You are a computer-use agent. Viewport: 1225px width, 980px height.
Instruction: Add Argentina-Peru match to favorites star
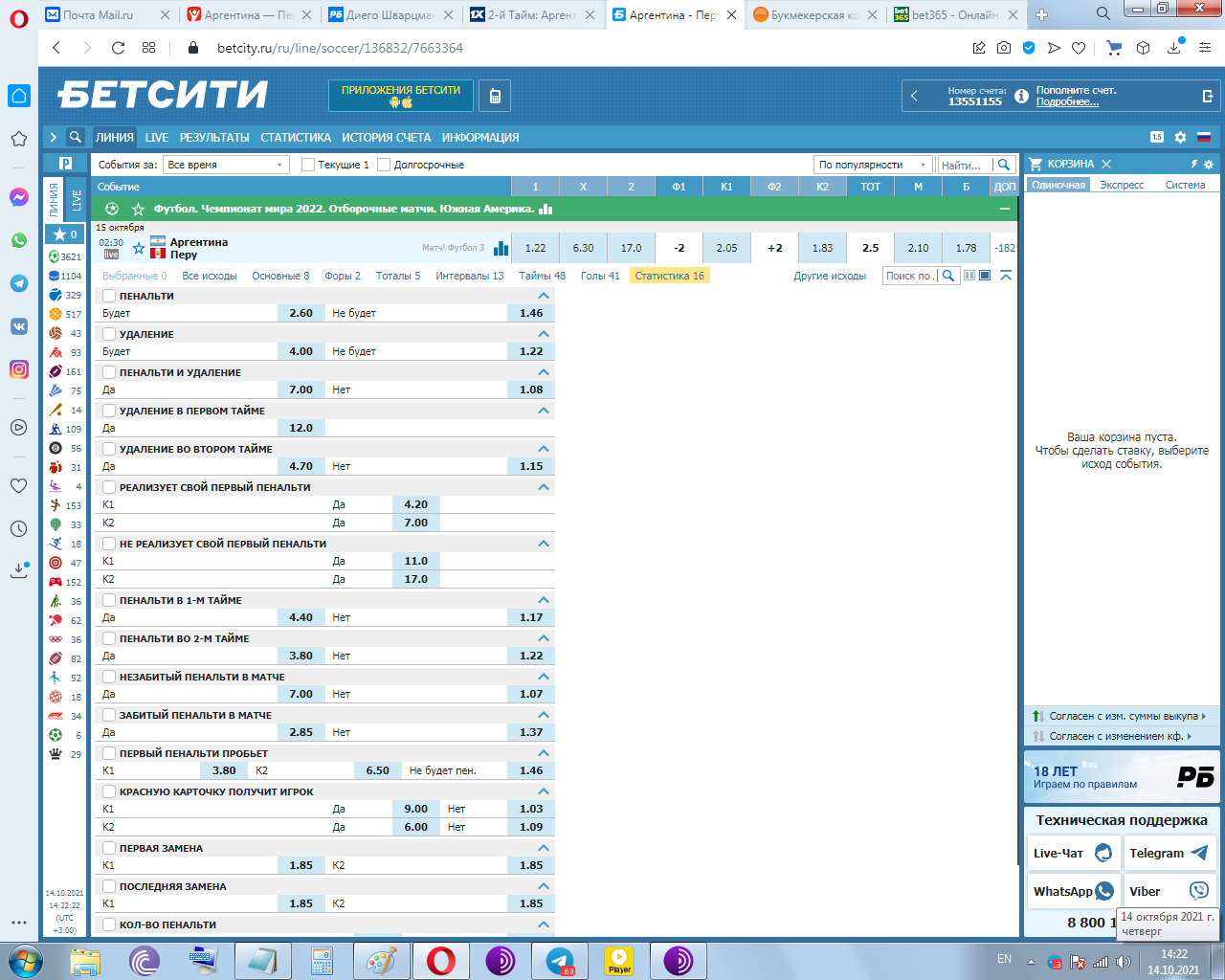click(x=139, y=249)
